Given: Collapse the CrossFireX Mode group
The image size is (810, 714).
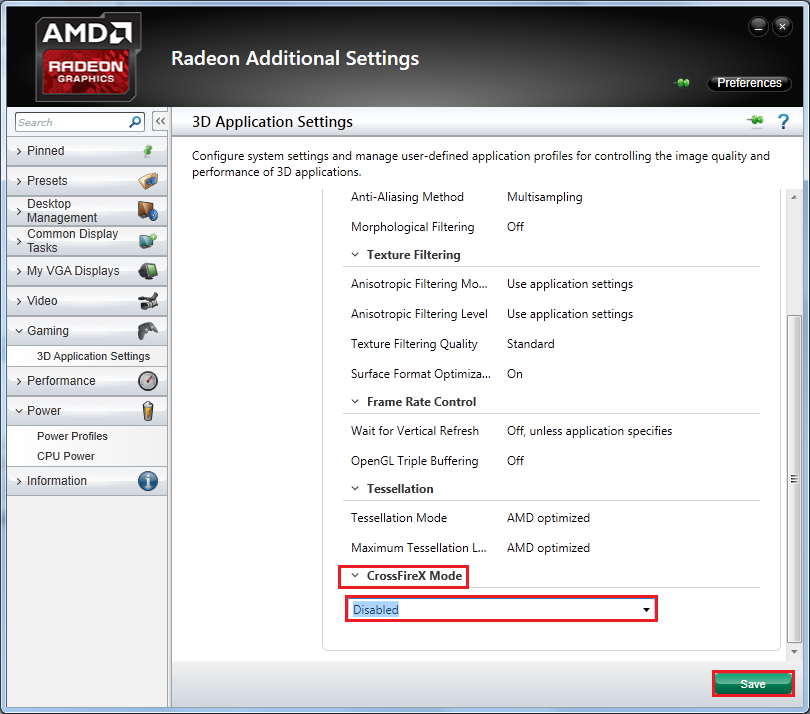Looking at the screenshot, I should [355, 575].
